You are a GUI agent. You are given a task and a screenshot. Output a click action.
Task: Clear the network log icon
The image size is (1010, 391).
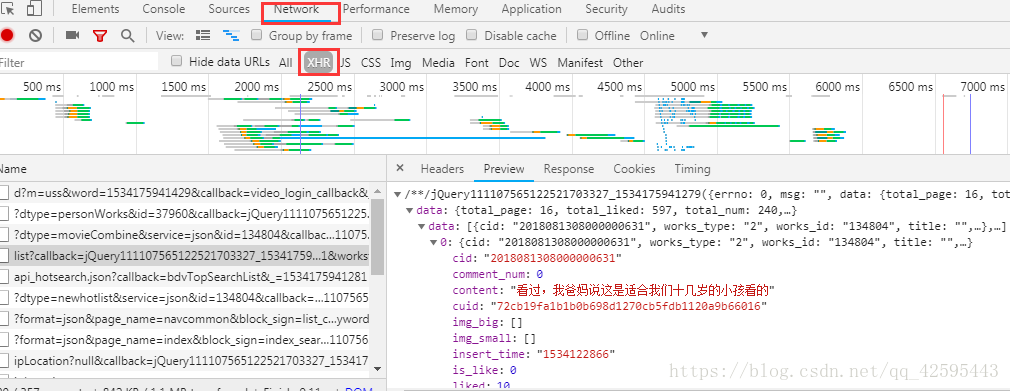[x=35, y=36]
